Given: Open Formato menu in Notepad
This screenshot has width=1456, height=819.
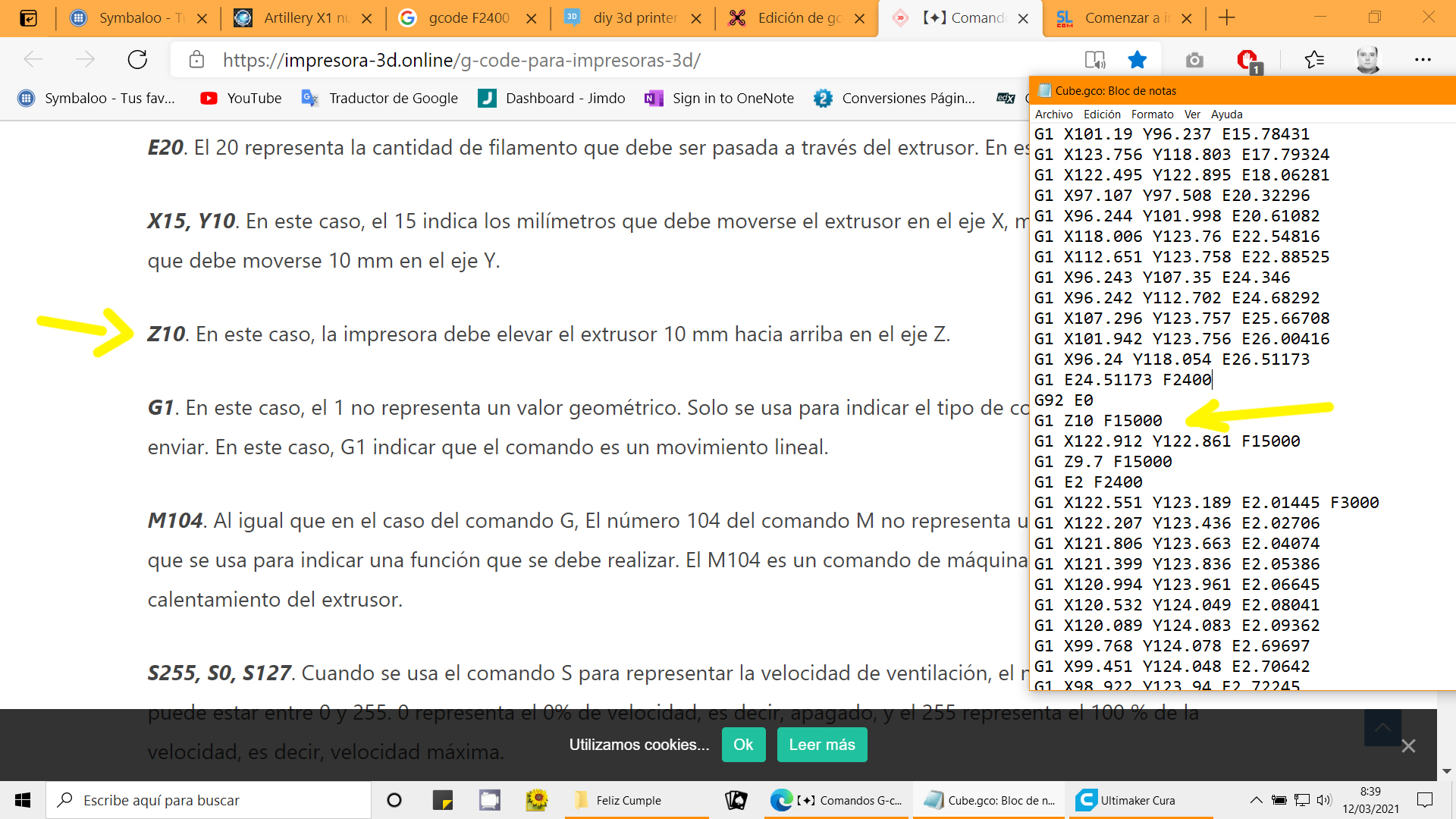Looking at the screenshot, I should 1151,115.
